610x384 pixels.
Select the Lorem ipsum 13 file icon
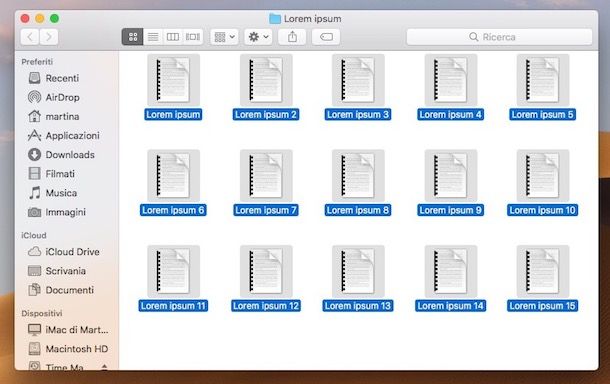358,271
